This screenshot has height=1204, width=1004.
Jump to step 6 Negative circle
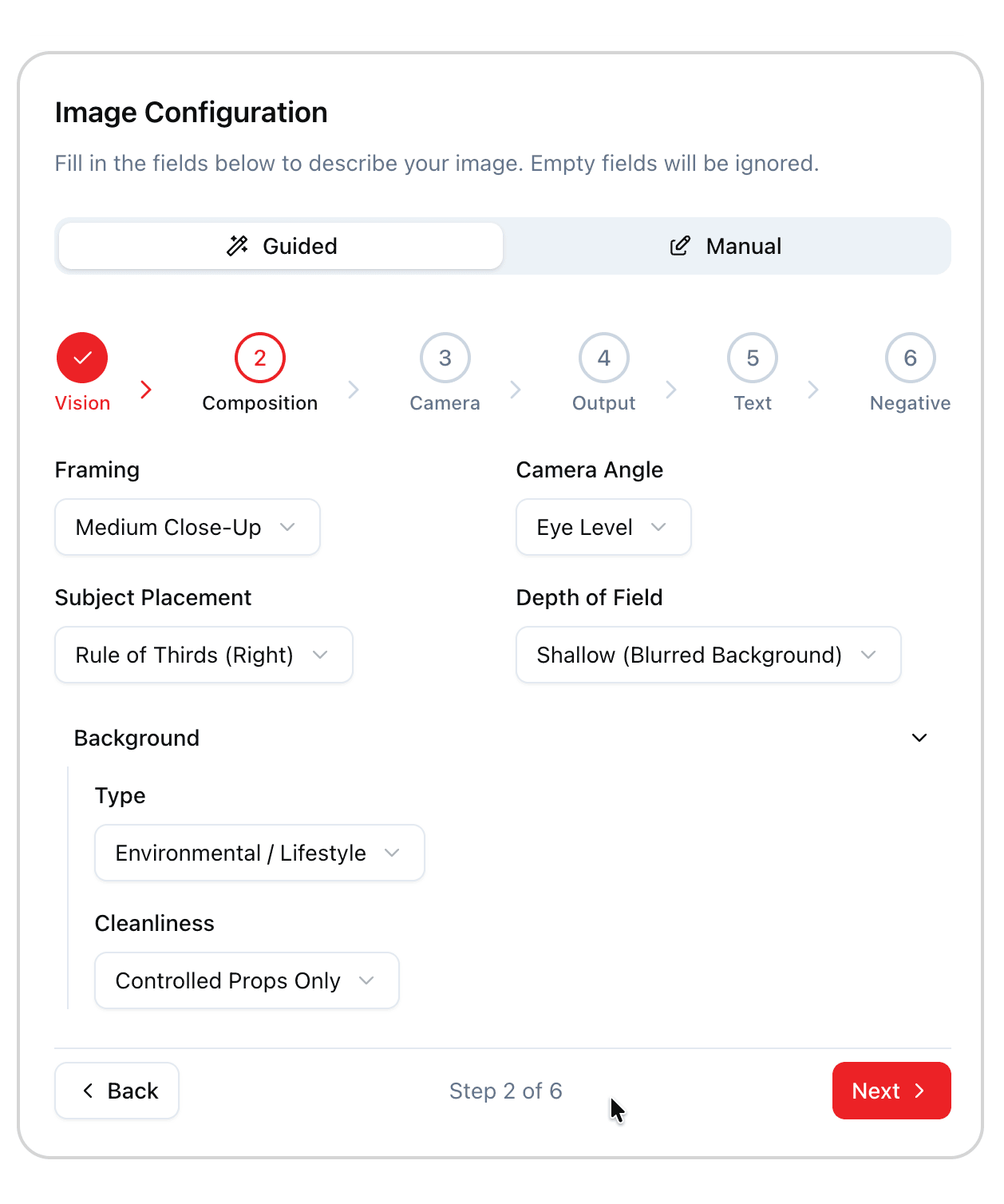[x=910, y=358]
